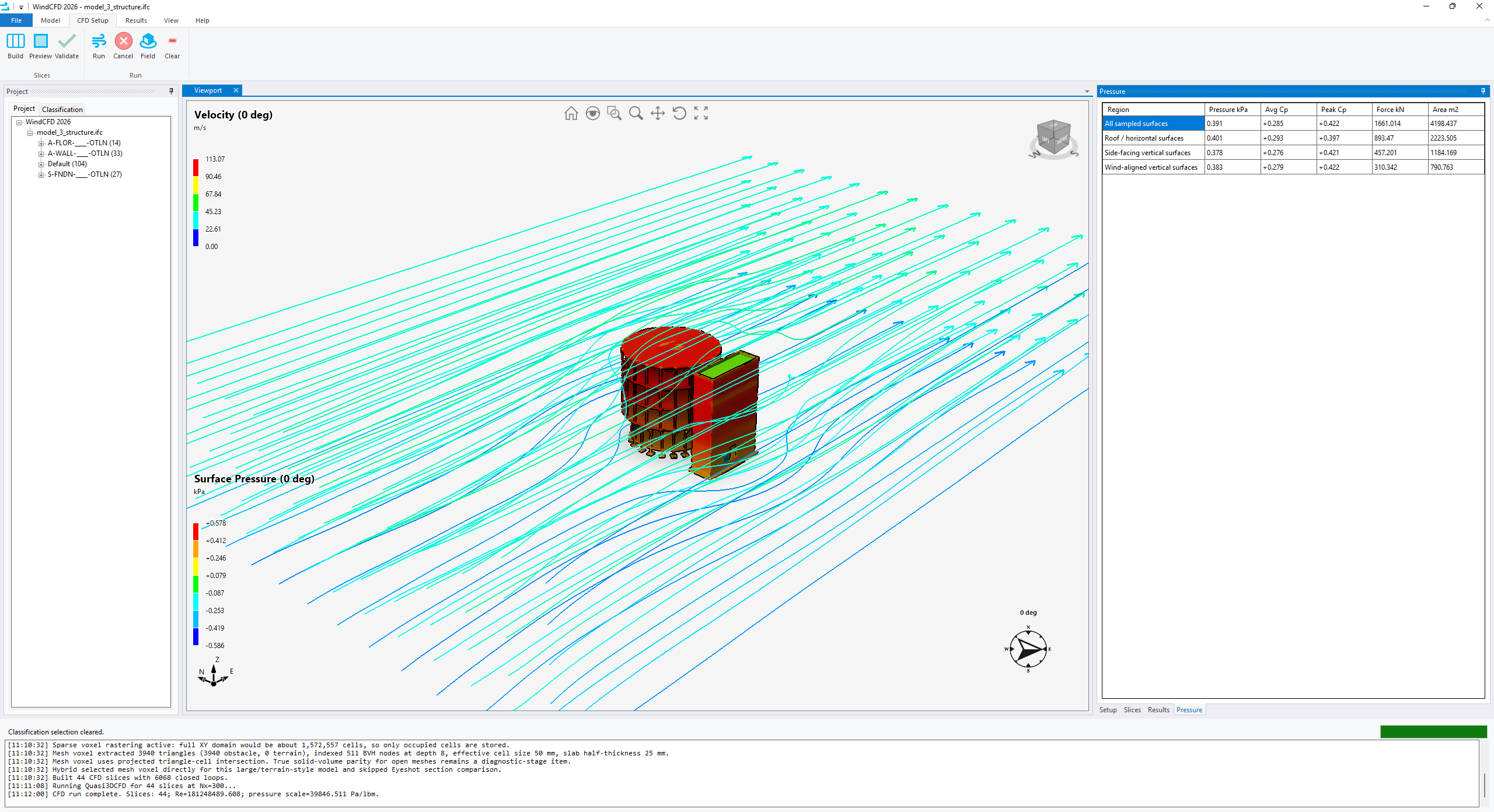
Task: Select the 'All sampled surfaces' row
Action: click(1293, 124)
